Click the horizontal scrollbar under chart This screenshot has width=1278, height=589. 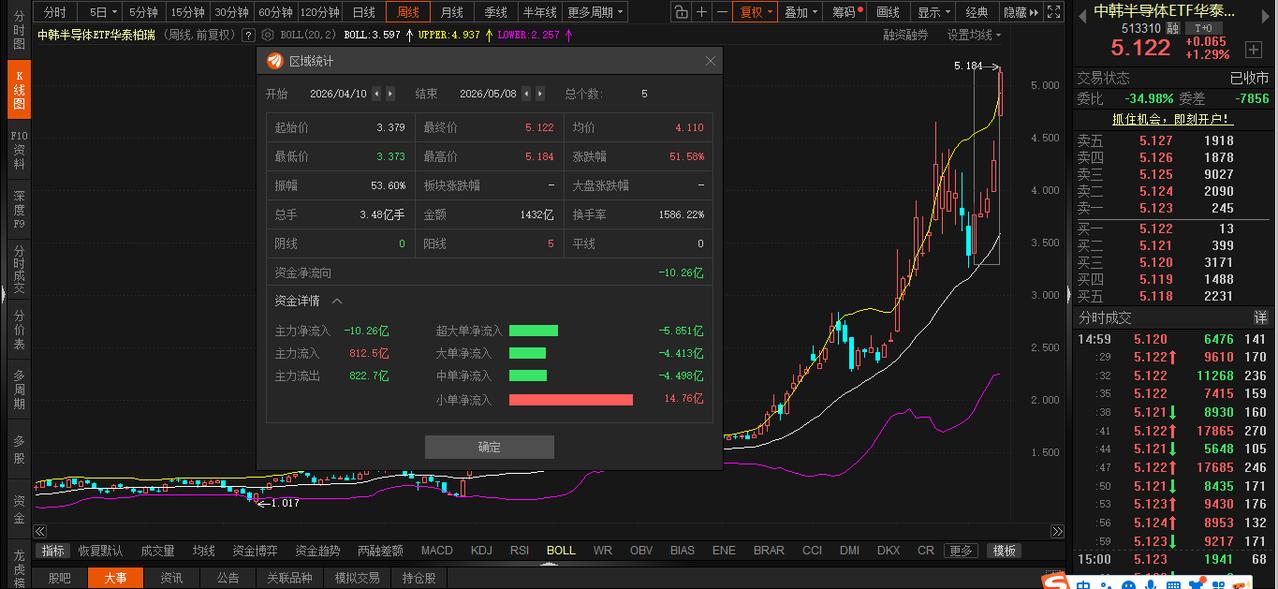pyautogui.click(x=548, y=532)
